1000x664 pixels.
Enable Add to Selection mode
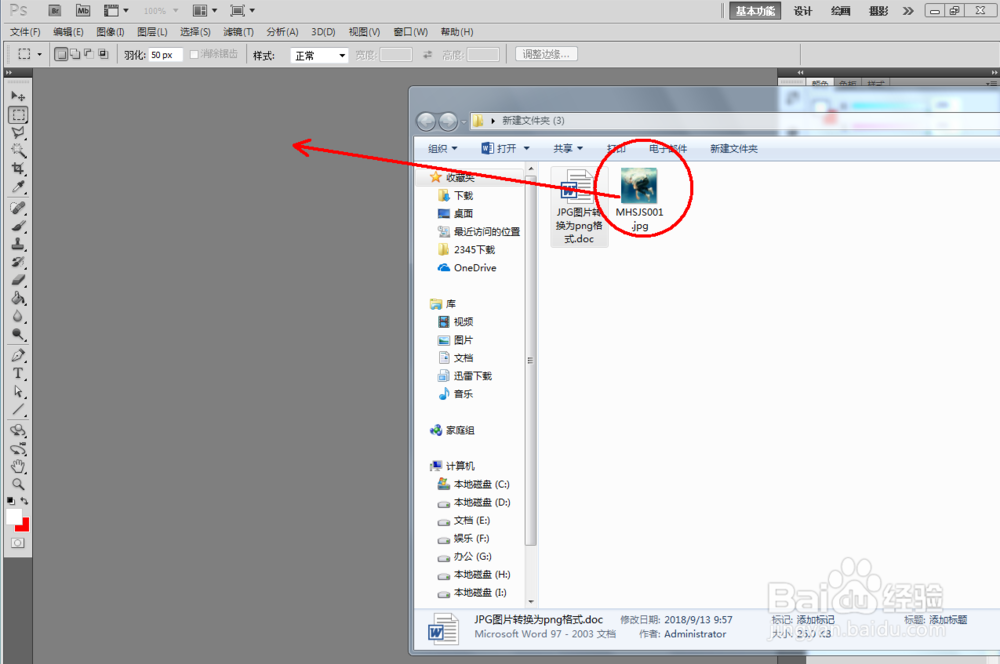75,54
